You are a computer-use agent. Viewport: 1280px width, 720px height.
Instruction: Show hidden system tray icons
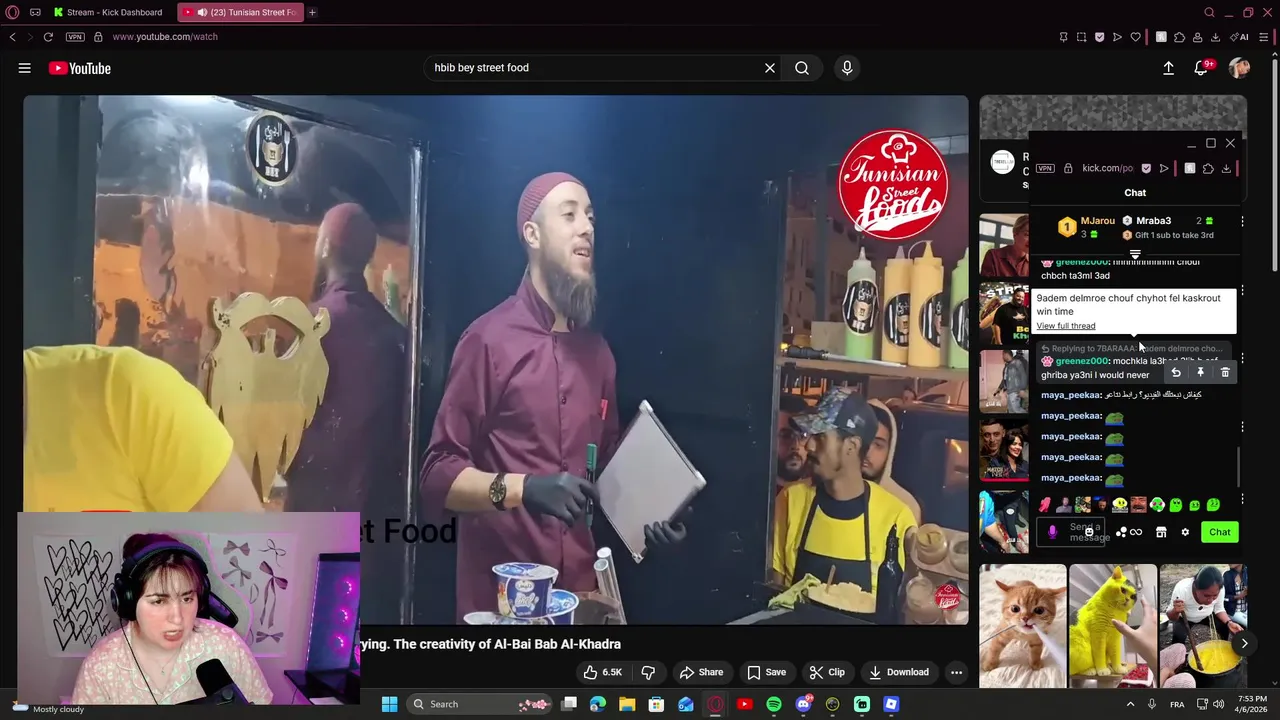(x=1131, y=704)
